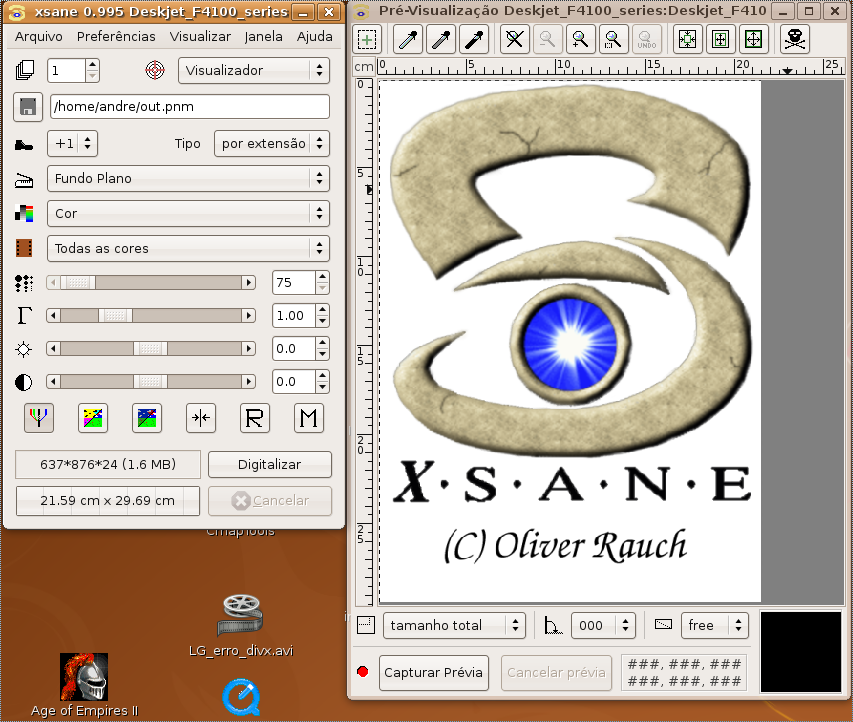The image size is (853, 722).
Task: Click the auto-enhancement arrows icon
Action: tap(201, 419)
